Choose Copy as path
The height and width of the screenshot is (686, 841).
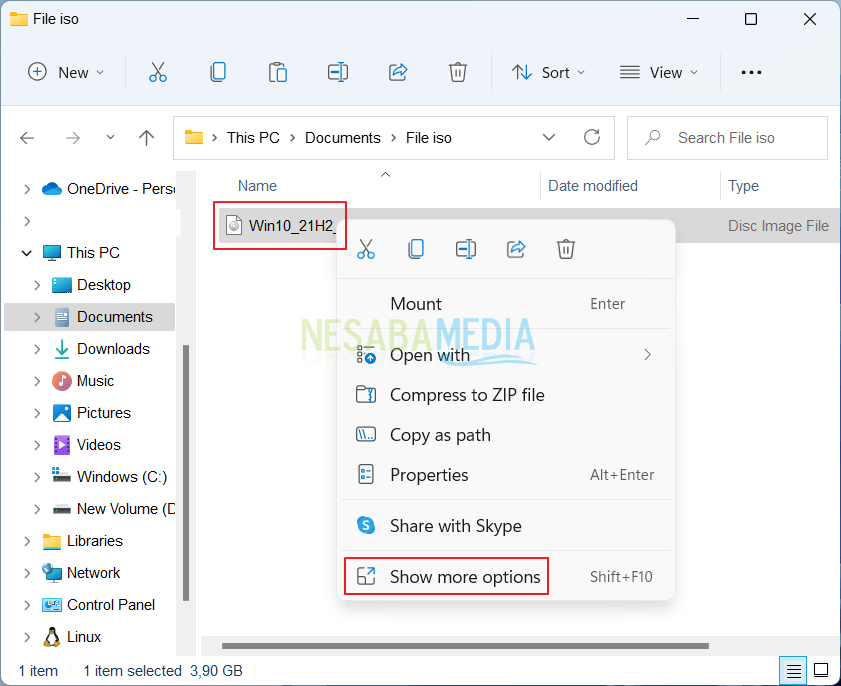coord(505,435)
